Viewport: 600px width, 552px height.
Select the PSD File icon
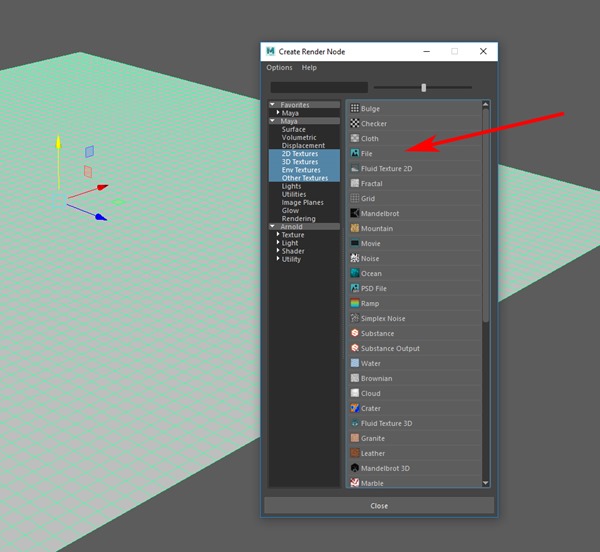355,288
